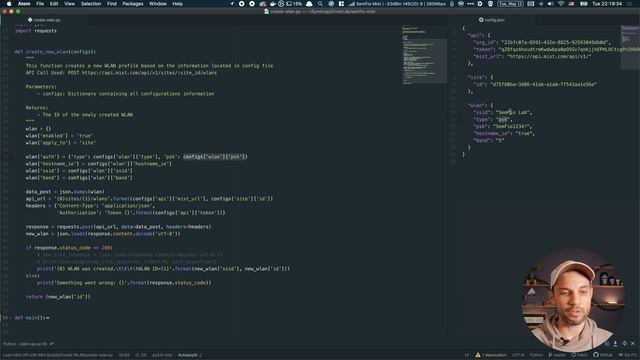Open the Wi-Fi signal info in menu bar
Screen dimensions: 640x360
pos(397,4)
